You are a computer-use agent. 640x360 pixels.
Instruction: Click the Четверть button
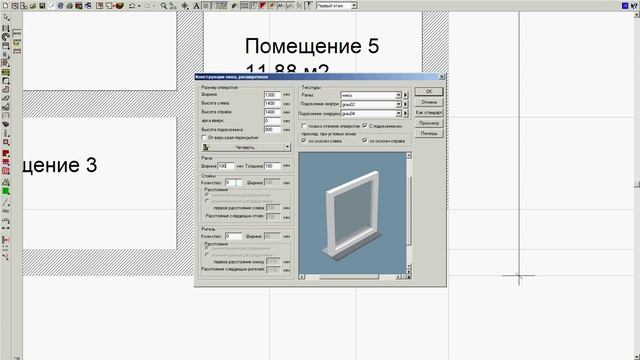tap(246, 147)
